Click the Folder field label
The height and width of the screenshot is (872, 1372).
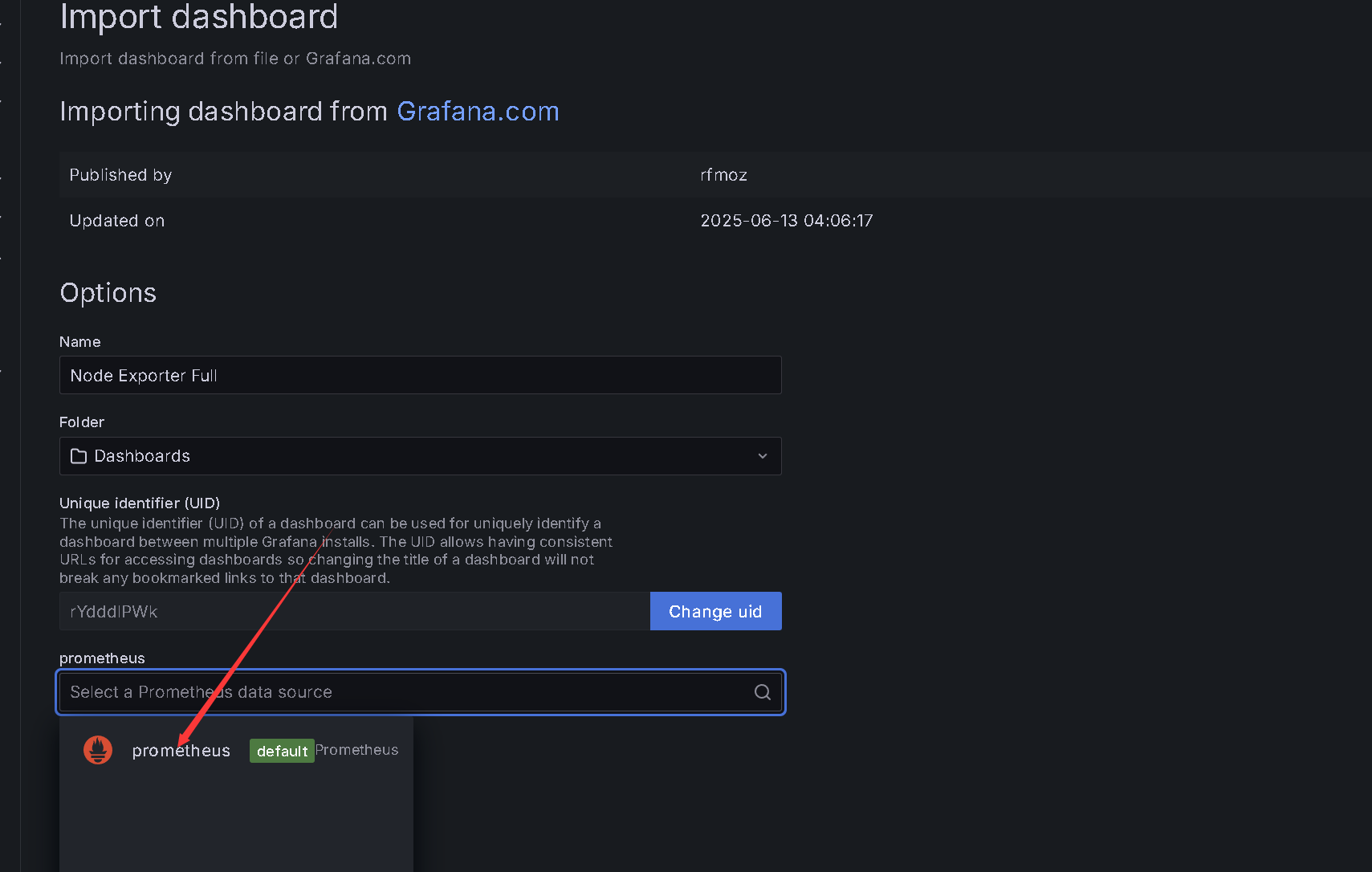pyautogui.click(x=82, y=422)
